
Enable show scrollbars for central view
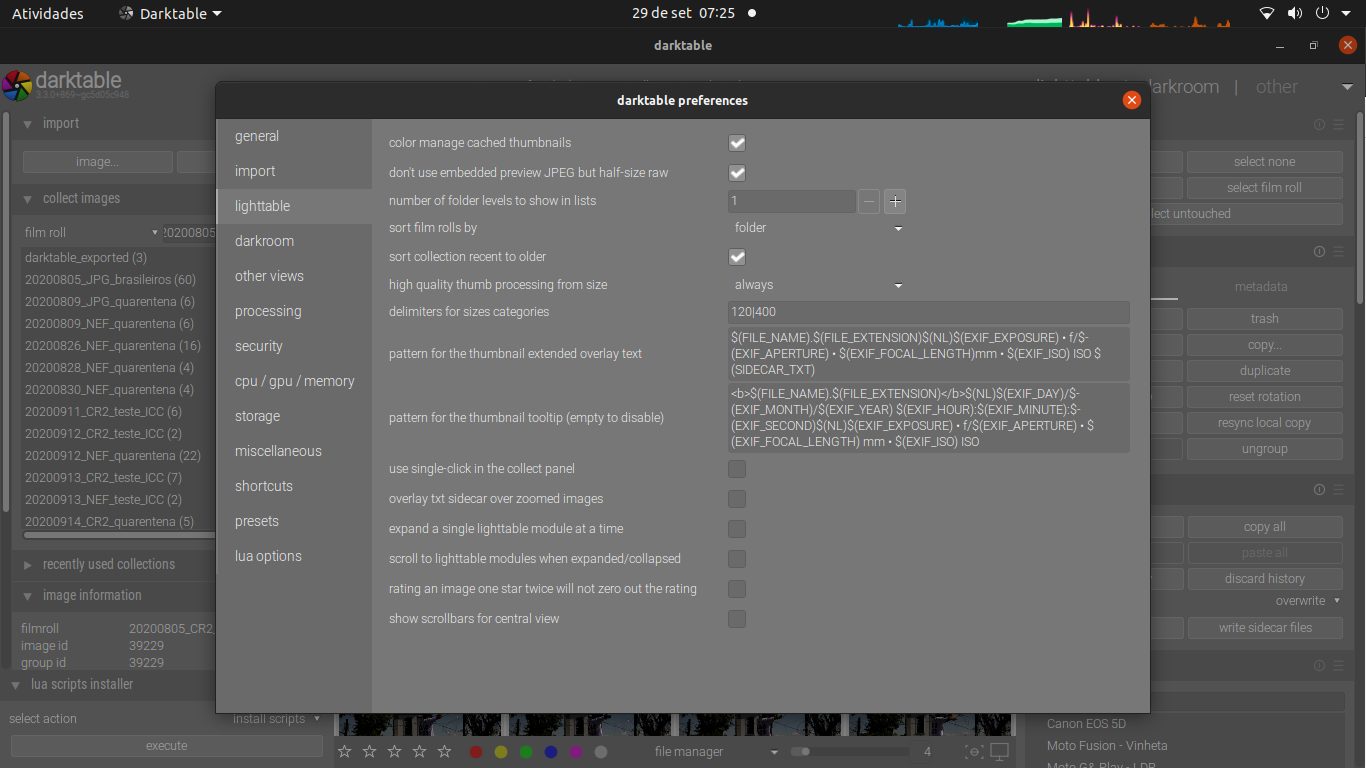[x=737, y=619]
